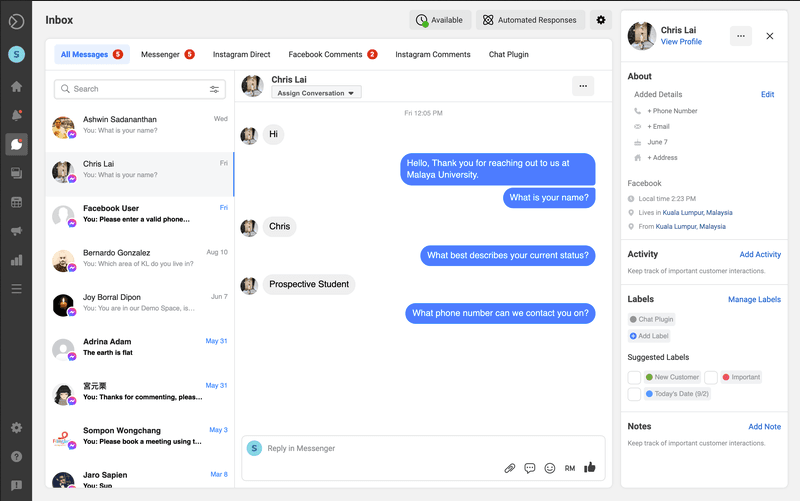Open saved replies speech bubble icon
800x501 pixels.
pyautogui.click(x=529, y=468)
